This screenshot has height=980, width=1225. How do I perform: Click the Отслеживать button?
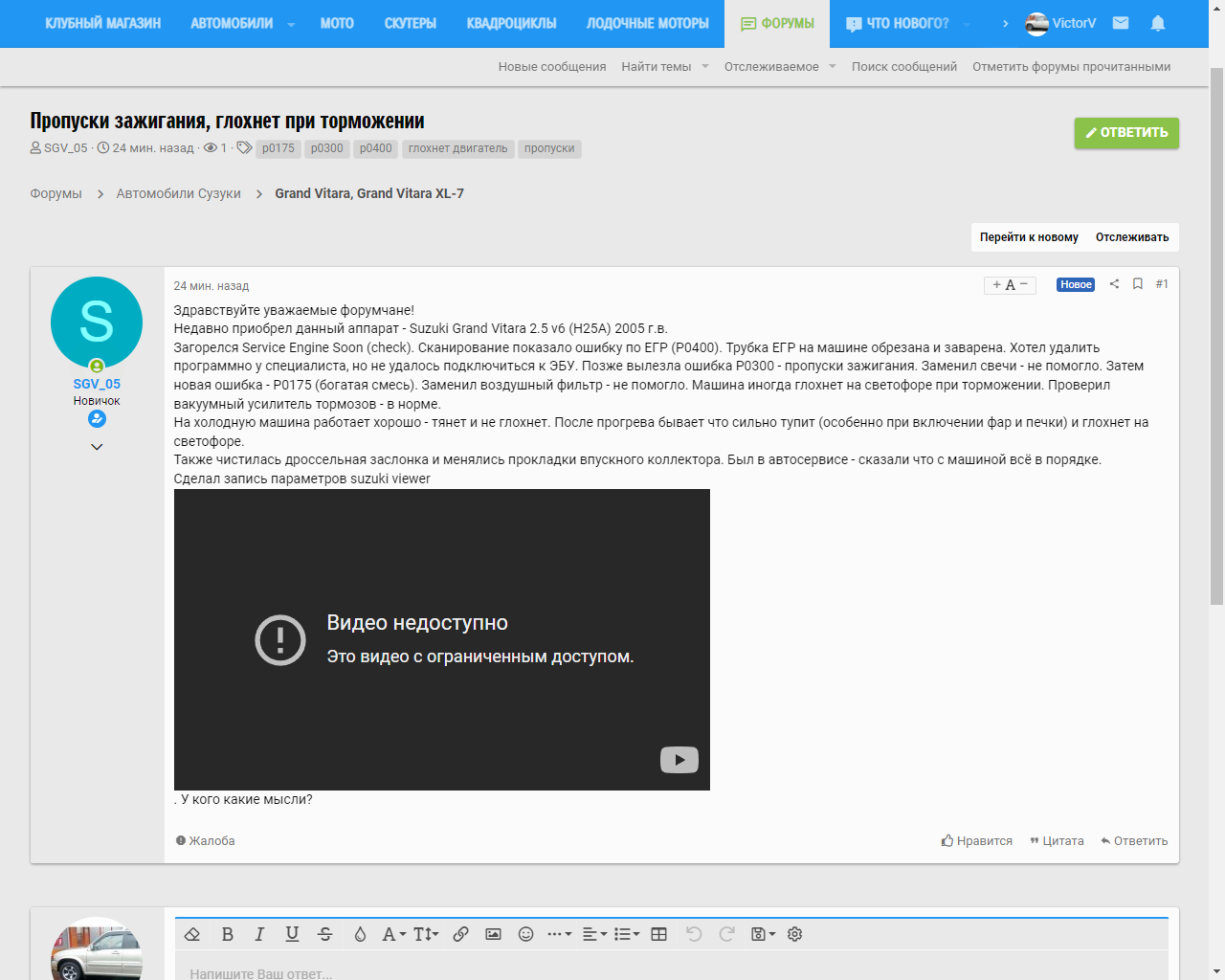[1132, 237]
